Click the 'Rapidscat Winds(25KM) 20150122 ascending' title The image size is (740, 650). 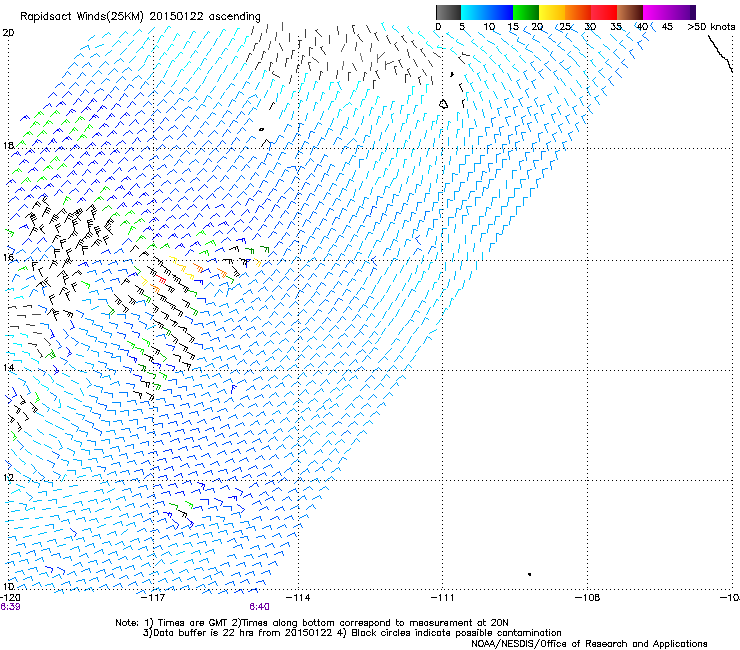tap(140, 17)
